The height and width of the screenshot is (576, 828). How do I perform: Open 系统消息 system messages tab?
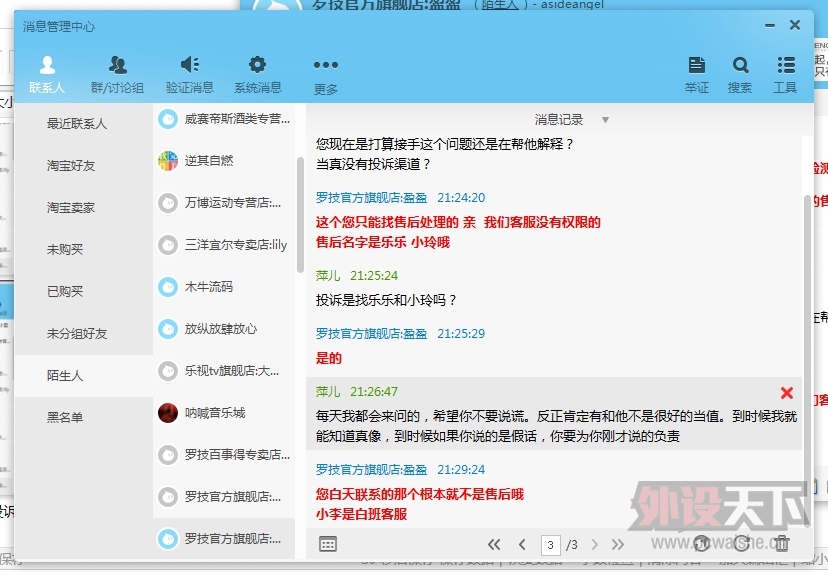pyautogui.click(x=258, y=74)
